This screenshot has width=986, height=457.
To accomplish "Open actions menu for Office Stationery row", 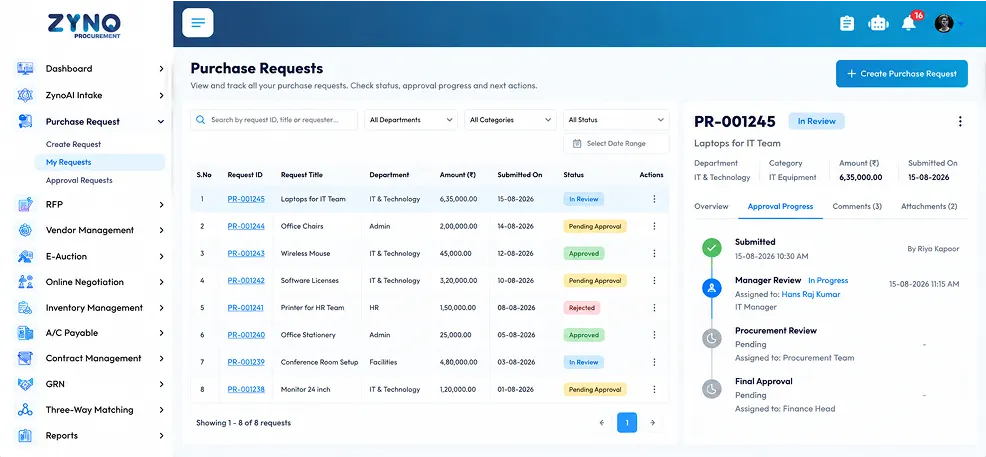I will (x=654, y=335).
